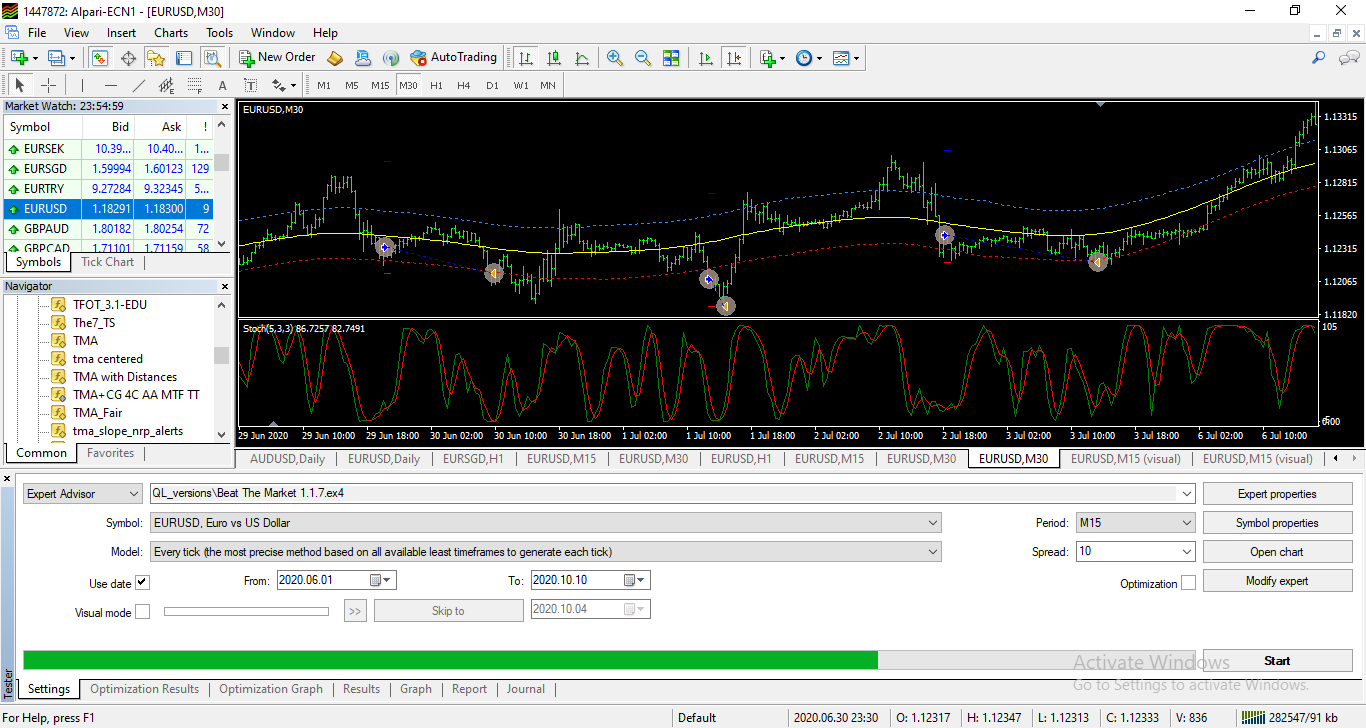Click the visual mode speed slider

[246, 611]
